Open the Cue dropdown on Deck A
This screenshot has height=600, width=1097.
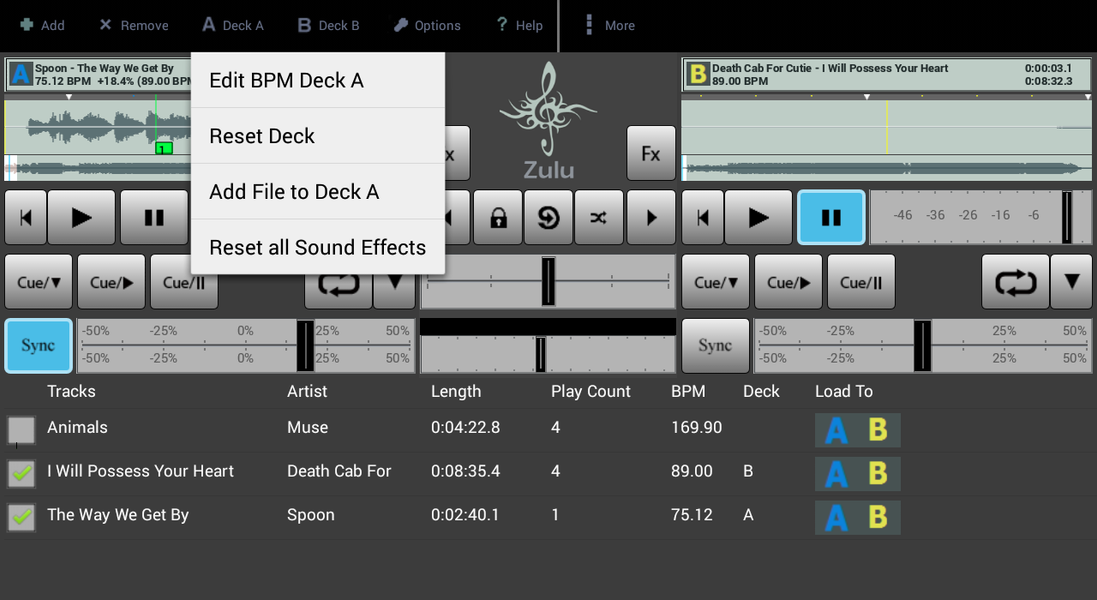coord(38,282)
